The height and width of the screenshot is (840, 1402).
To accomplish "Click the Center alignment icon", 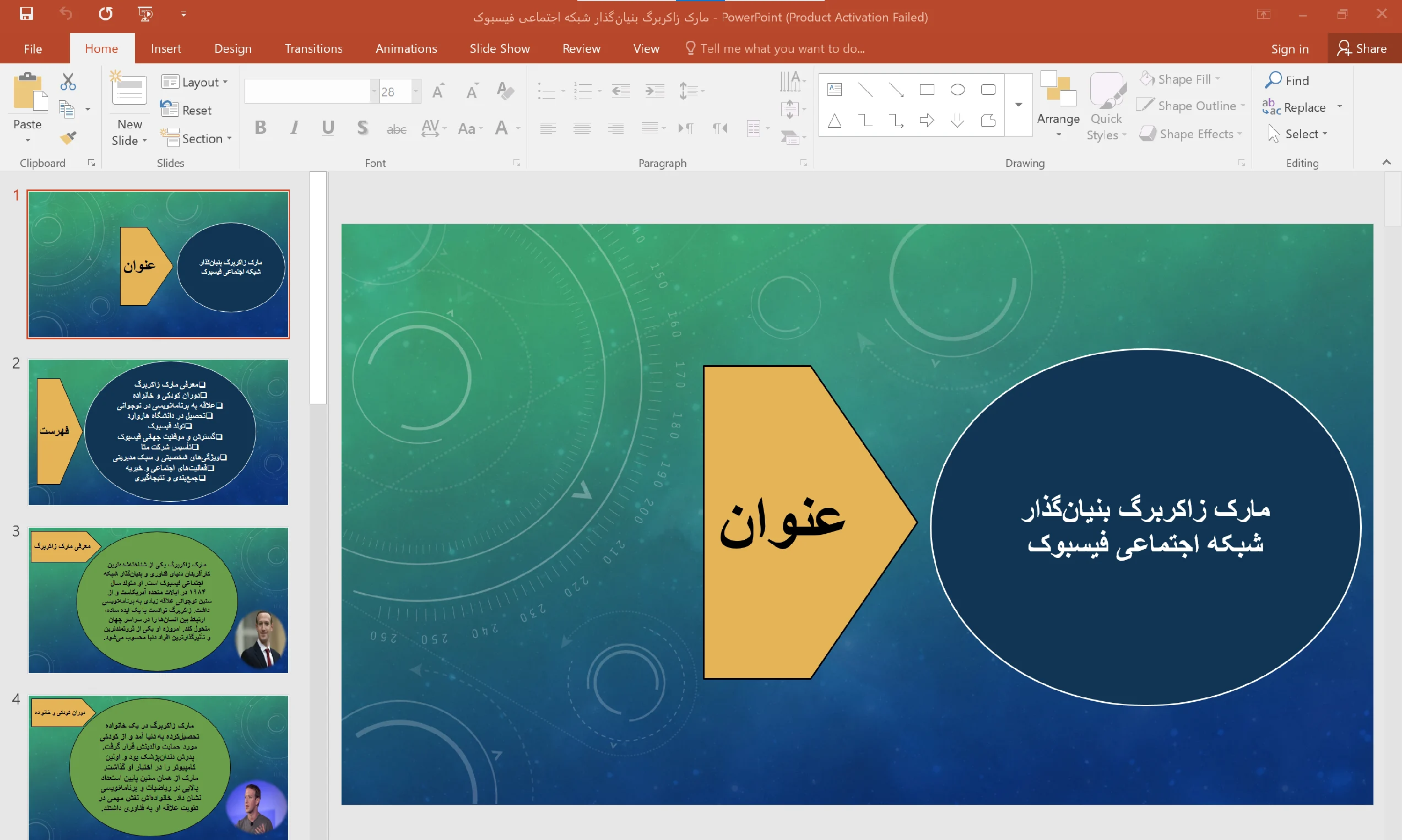I will click(582, 128).
